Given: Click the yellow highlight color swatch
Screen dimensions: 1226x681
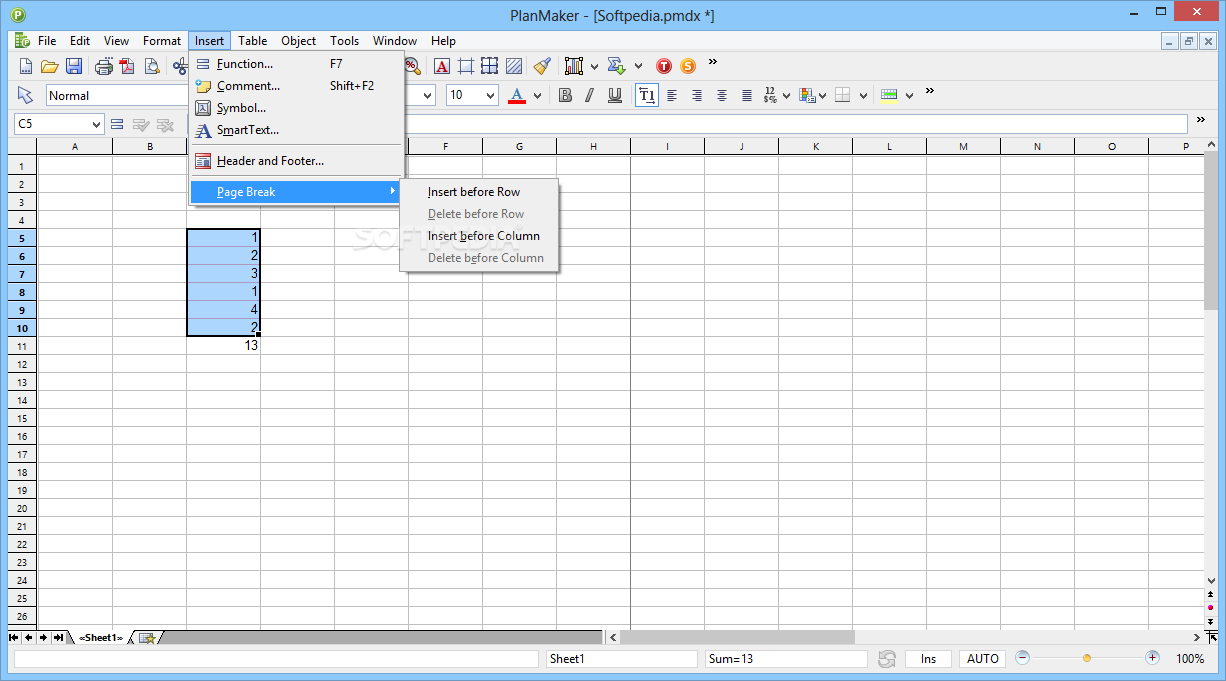Looking at the screenshot, I should 889,95.
